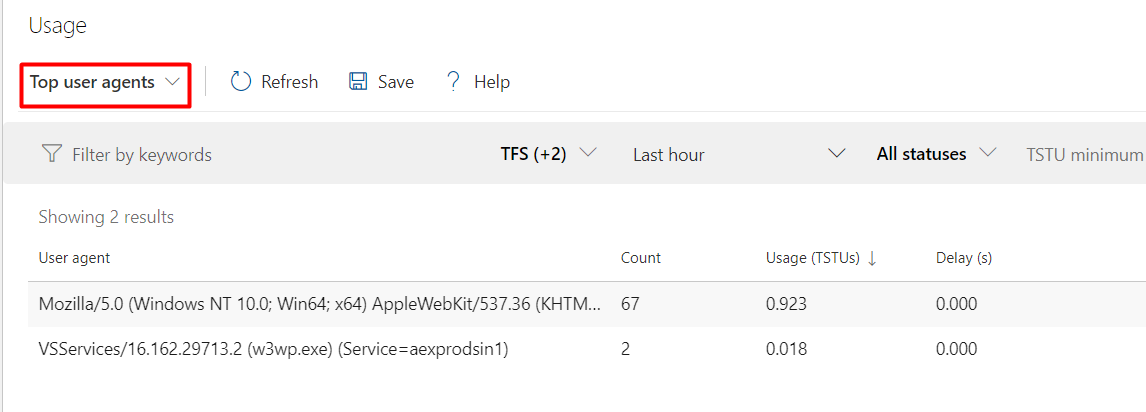The height and width of the screenshot is (412, 1146).
Task: Click the Help question mark icon
Action: coord(453,82)
